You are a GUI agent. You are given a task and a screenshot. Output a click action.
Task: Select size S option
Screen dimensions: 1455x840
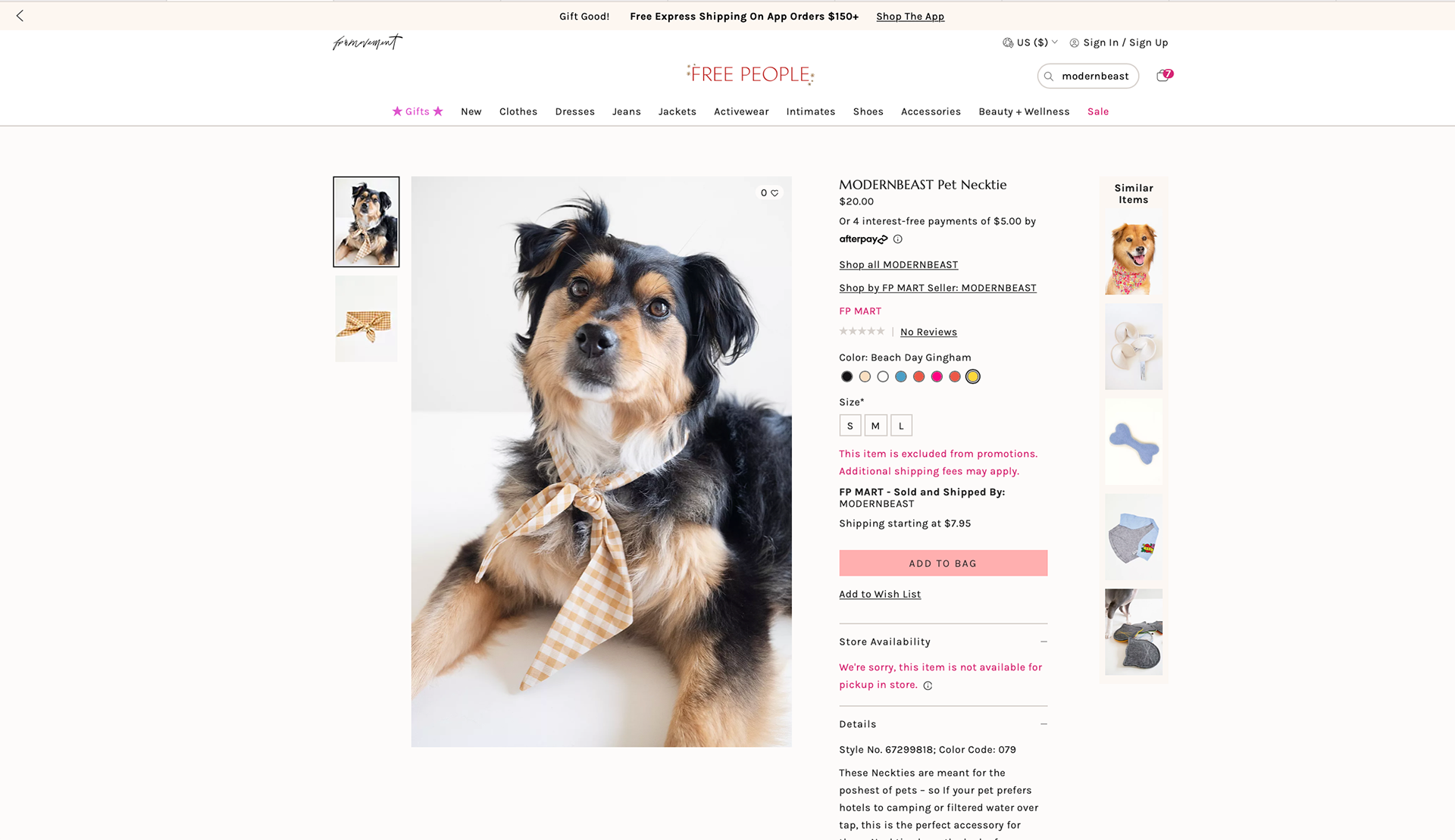850,426
